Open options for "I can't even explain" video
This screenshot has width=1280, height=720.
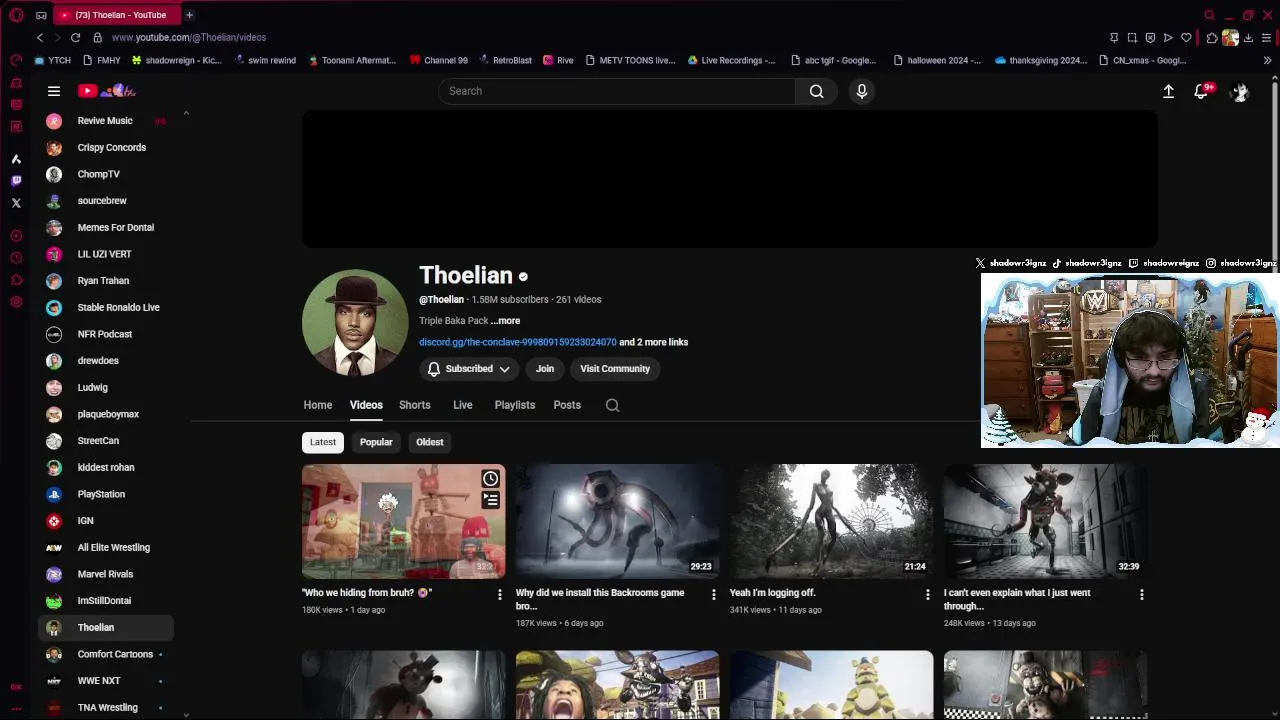[x=1141, y=594]
